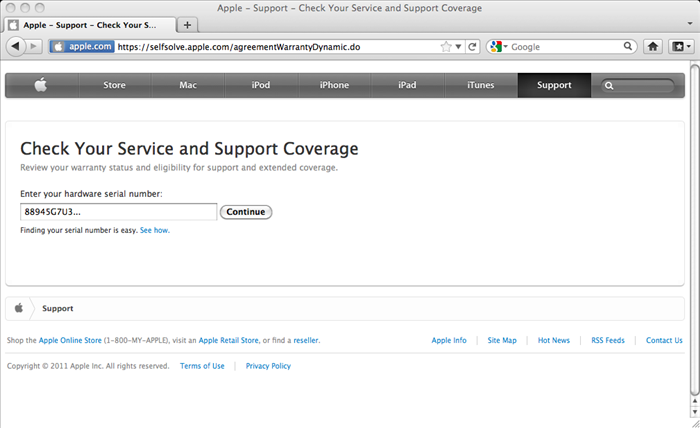Screen dimensions: 700x428
Task: Click Support in the breadcrumb
Action: click(x=58, y=308)
